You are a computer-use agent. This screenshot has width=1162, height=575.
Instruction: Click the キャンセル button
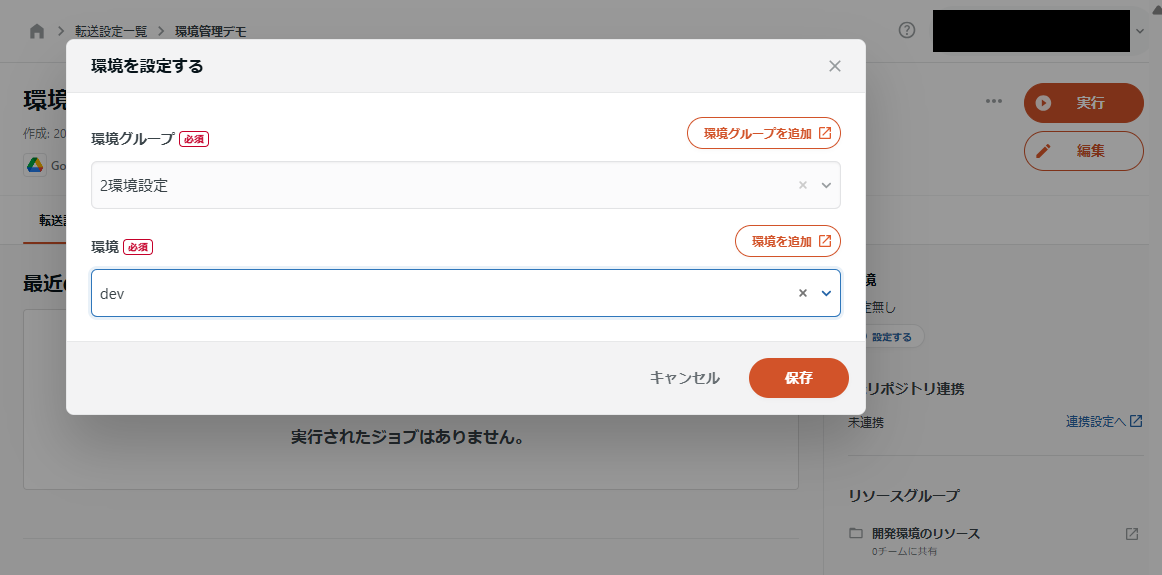coord(684,378)
